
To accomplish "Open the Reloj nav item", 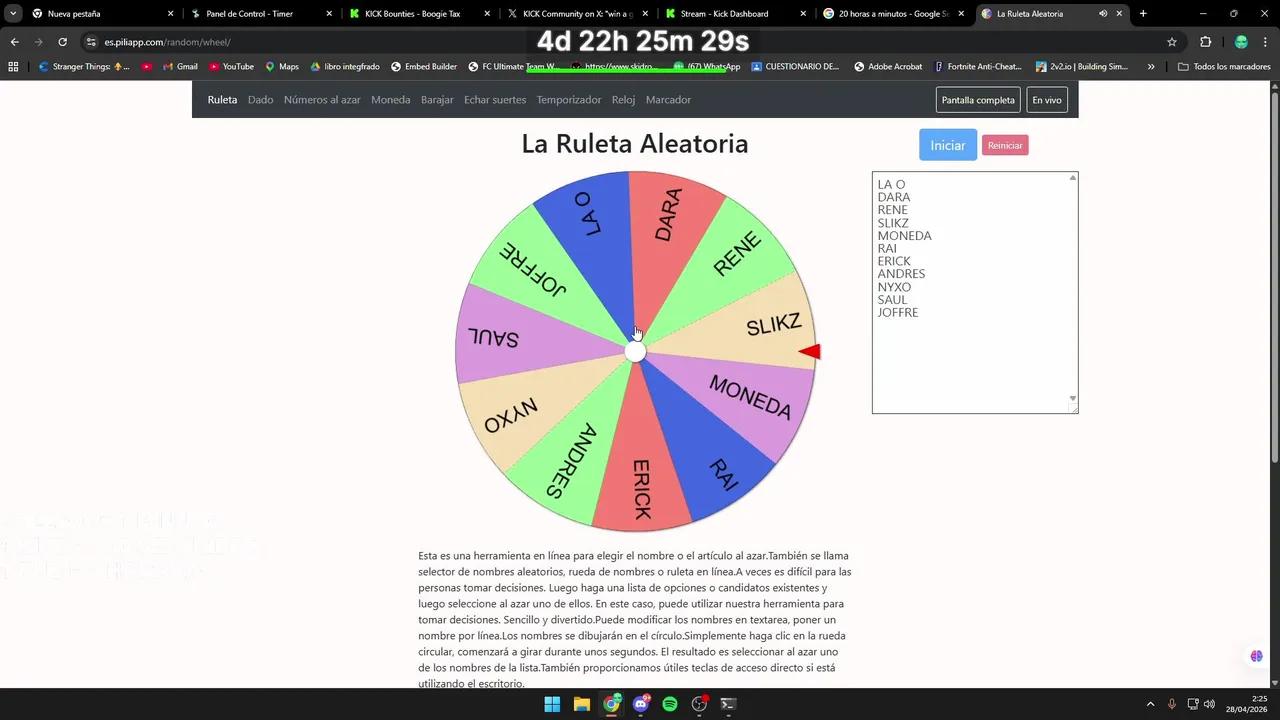I will click(623, 100).
